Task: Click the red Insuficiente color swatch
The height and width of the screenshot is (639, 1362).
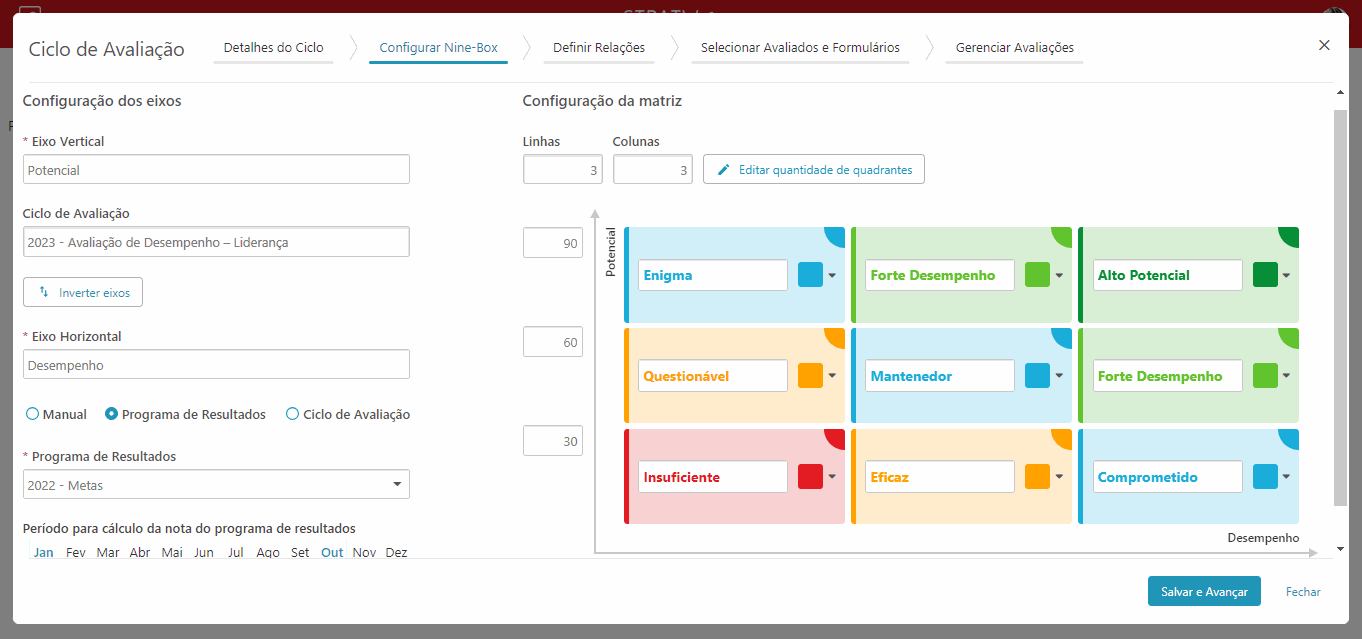Action: click(810, 477)
